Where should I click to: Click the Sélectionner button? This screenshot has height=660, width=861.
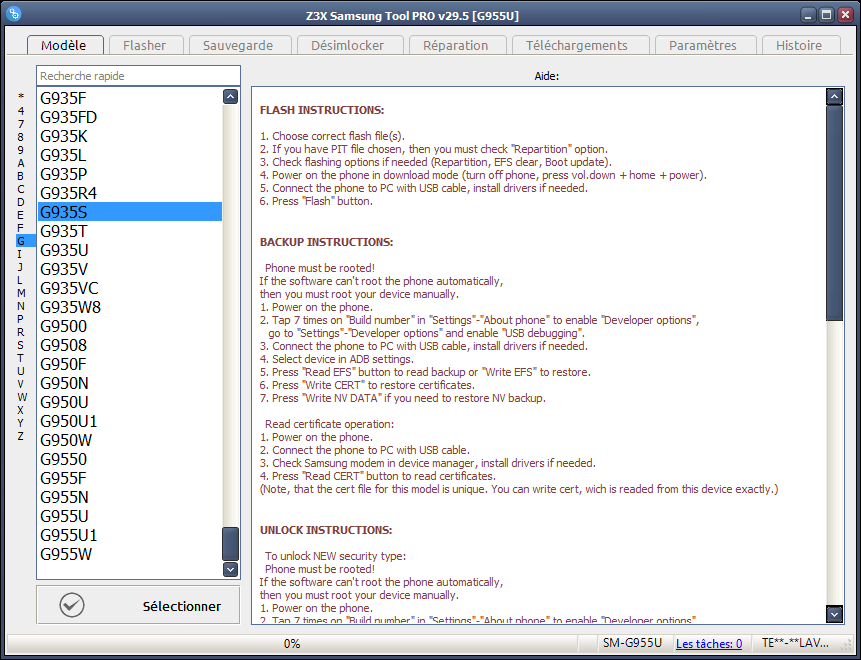(x=138, y=605)
